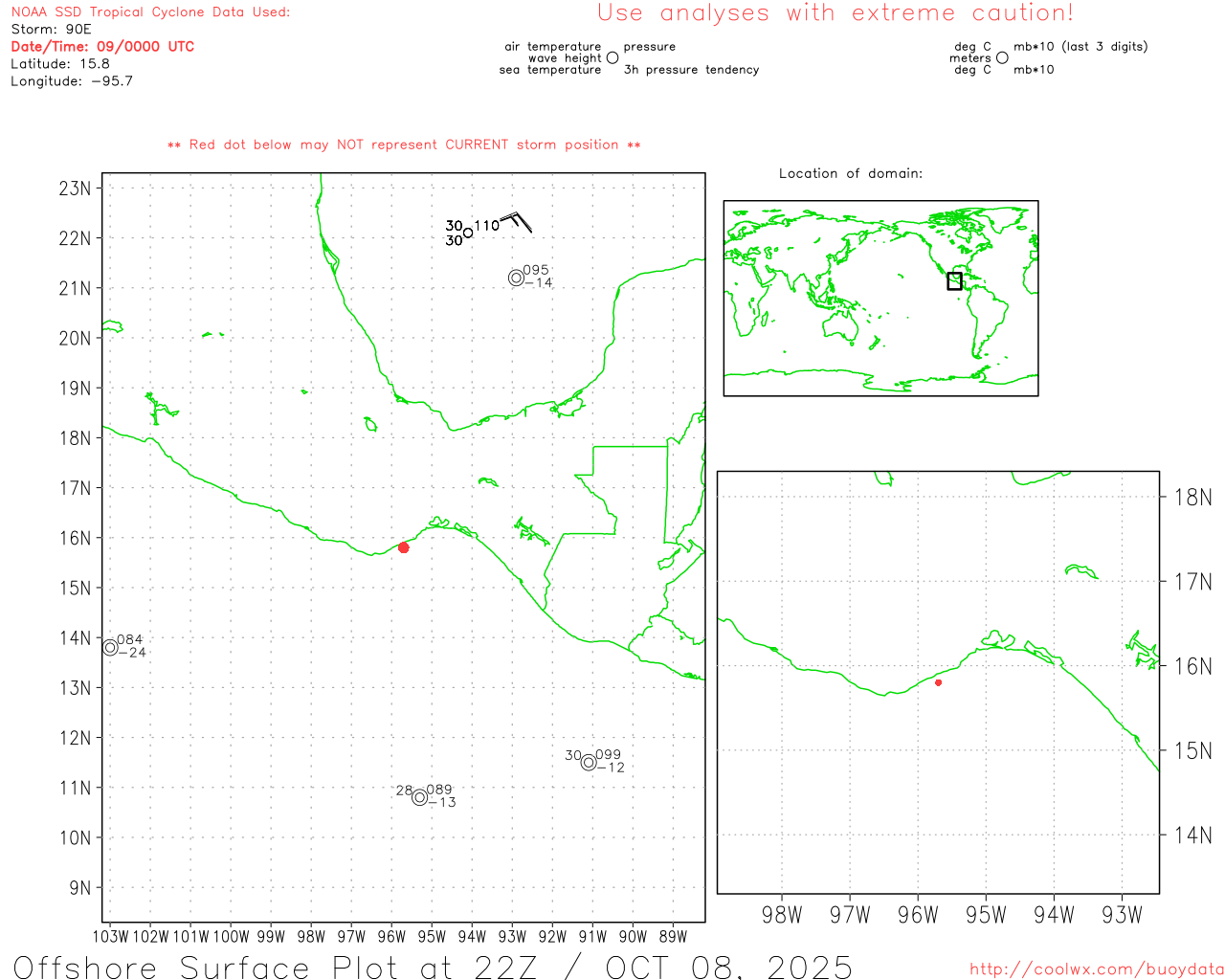Click the world map domain thumbnail

point(880,299)
